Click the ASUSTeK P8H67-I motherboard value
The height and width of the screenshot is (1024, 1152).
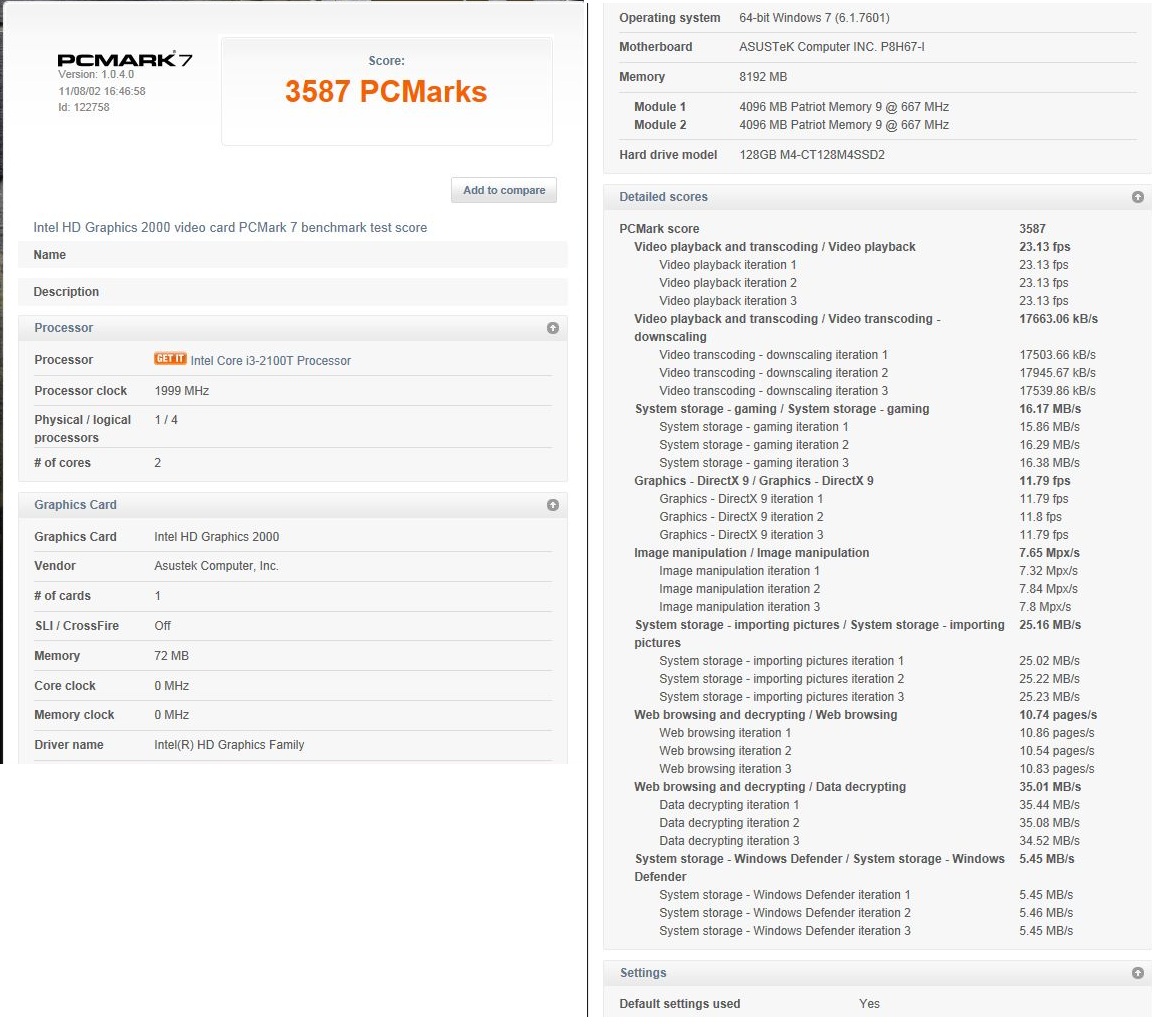(832, 47)
